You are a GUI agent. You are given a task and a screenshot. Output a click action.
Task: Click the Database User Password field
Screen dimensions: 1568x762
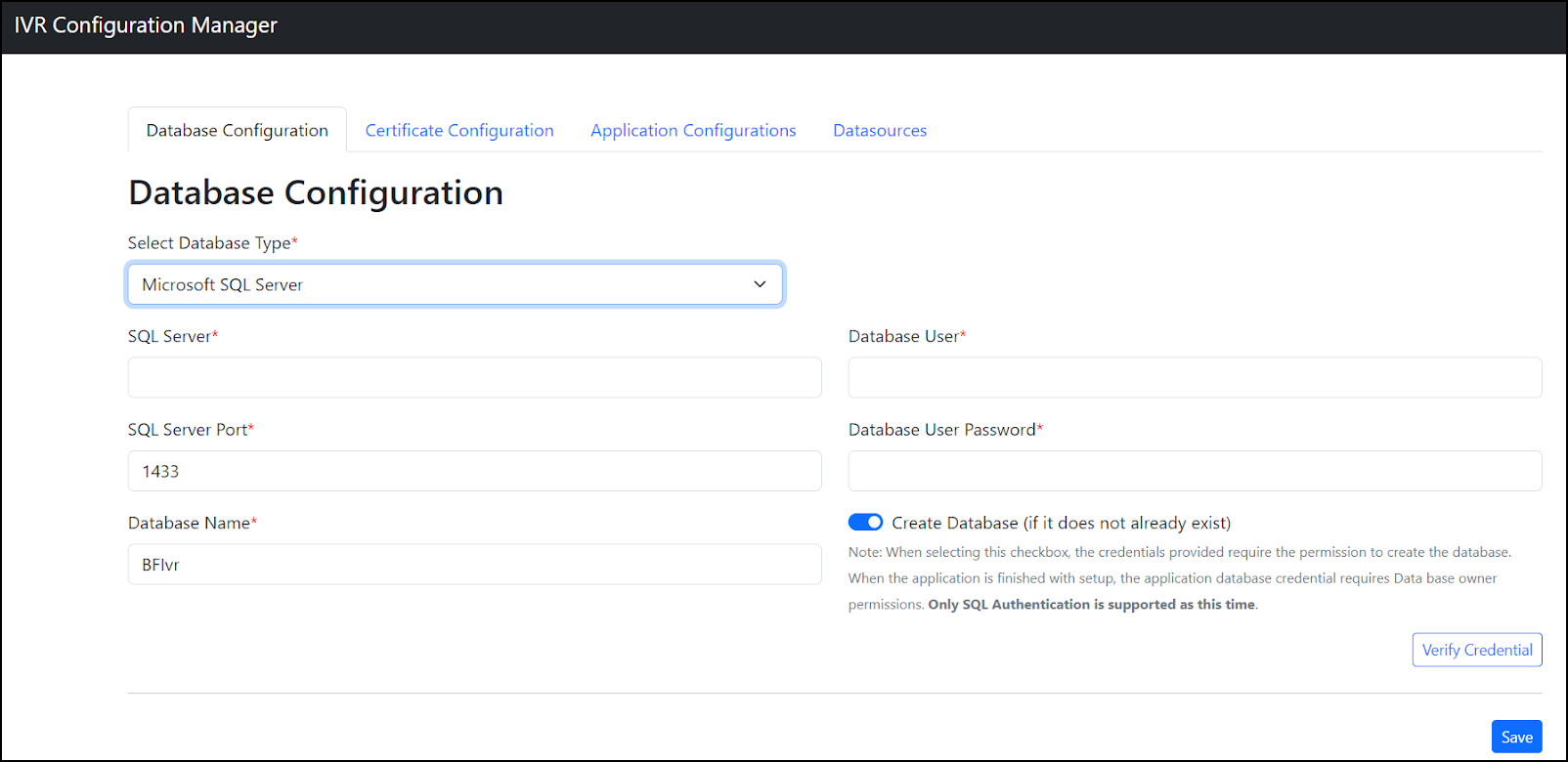pyautogui.click(x=1195, y=471)
